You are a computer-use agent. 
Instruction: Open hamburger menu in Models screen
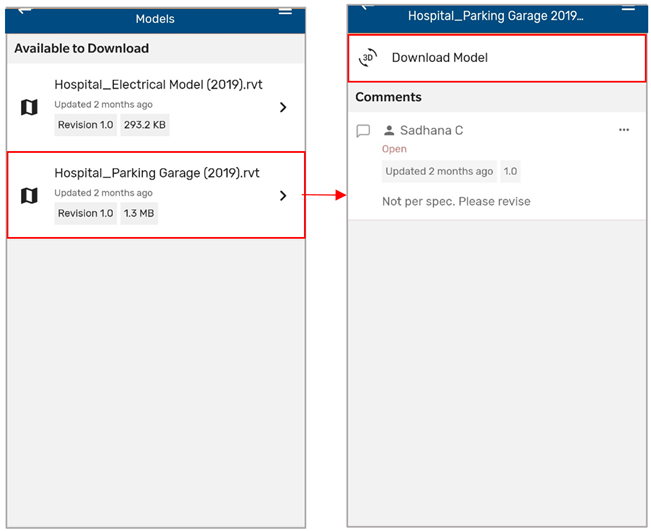(285, 11)
